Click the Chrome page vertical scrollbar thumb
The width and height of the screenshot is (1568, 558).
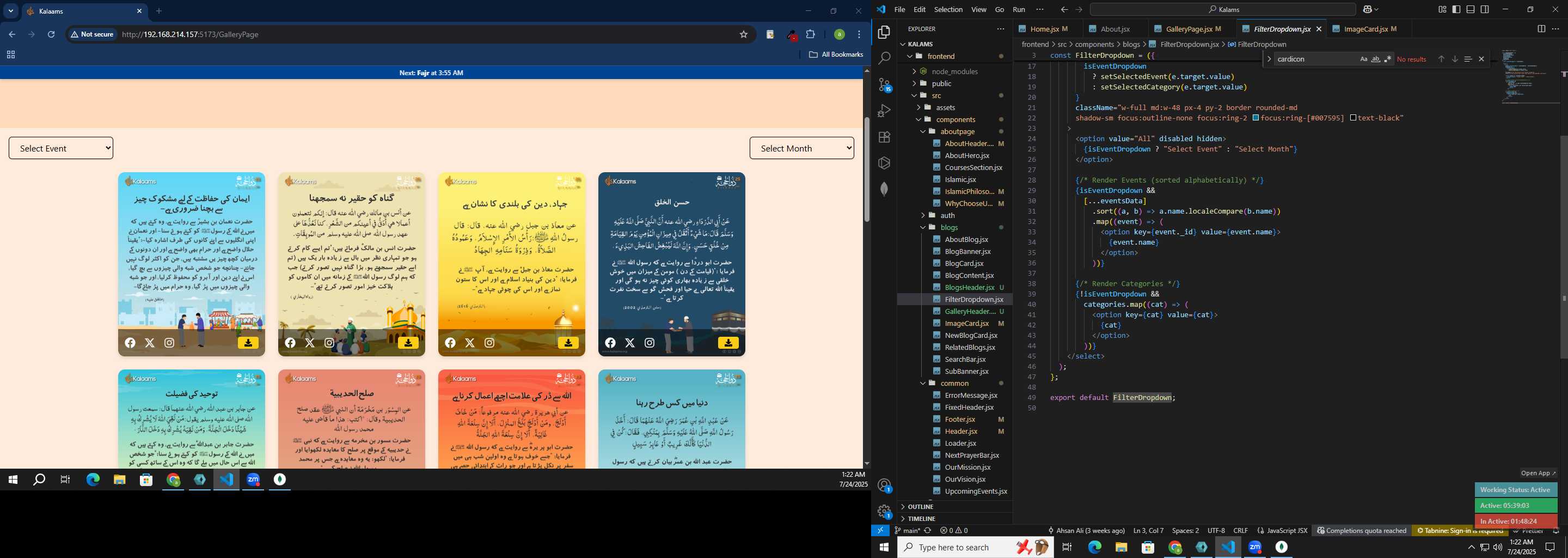(866, 169)
